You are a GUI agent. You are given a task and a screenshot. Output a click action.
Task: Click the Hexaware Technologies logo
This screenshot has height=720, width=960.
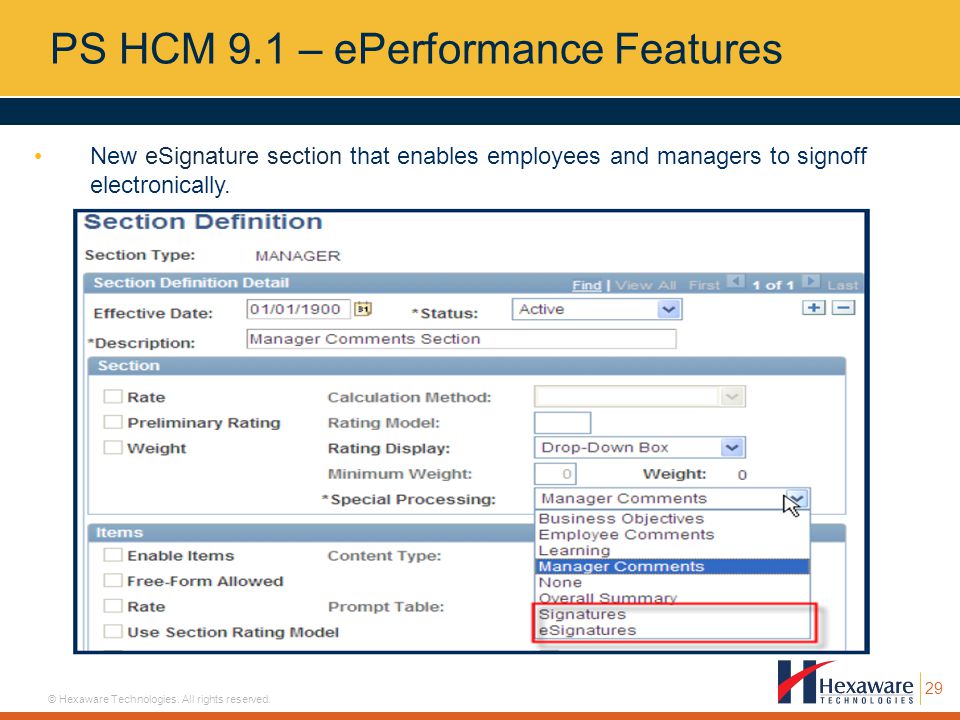847,682
